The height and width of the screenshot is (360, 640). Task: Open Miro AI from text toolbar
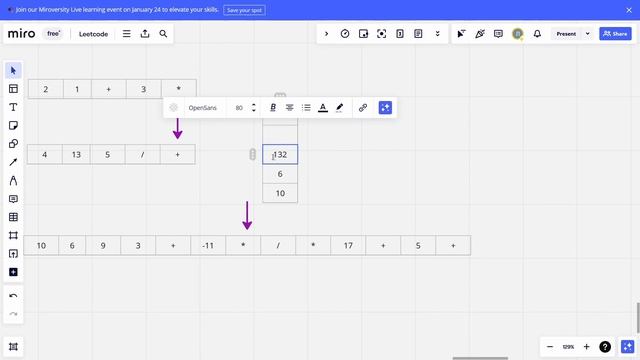tap(385, 107)
